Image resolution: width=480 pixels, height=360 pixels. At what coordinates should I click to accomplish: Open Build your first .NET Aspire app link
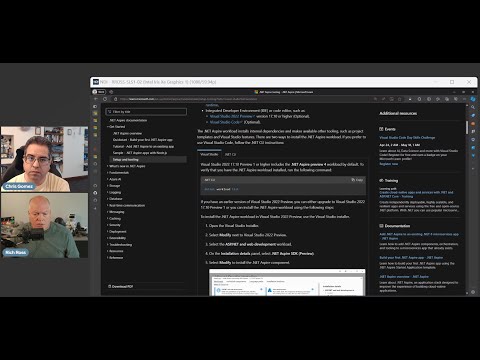[x=411, y=258]
